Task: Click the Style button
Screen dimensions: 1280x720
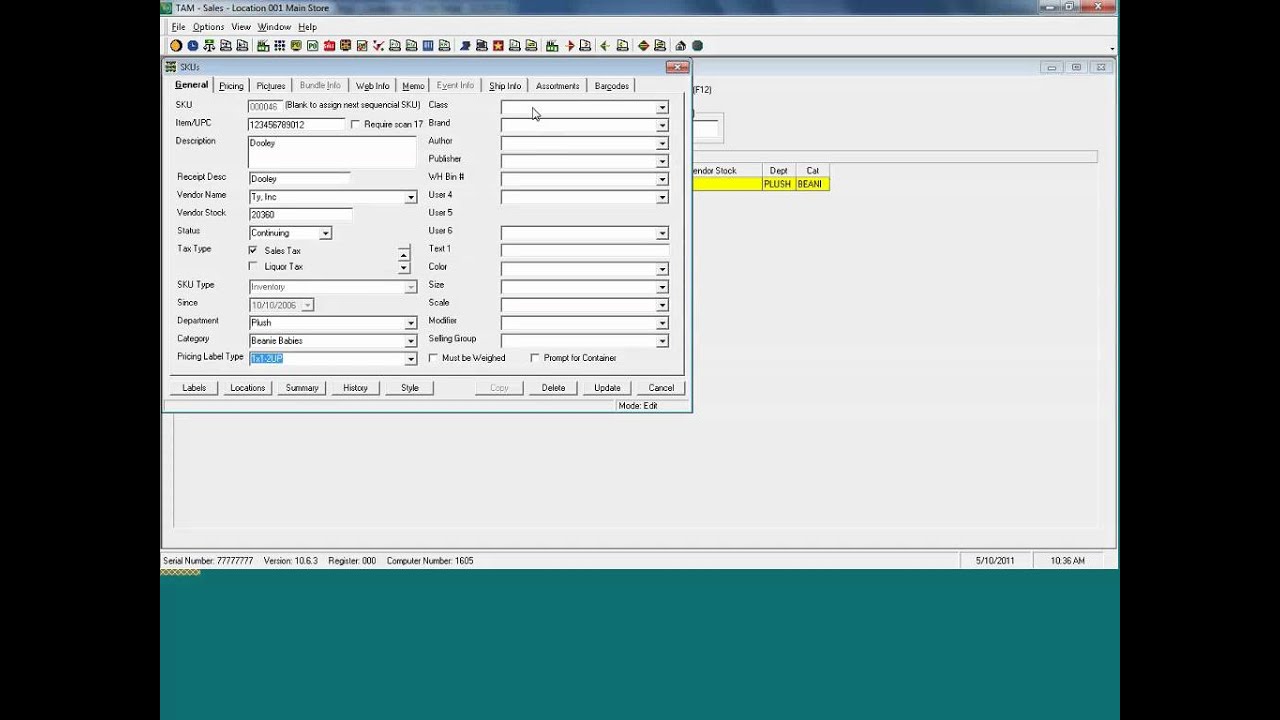Action: (410, 388)
